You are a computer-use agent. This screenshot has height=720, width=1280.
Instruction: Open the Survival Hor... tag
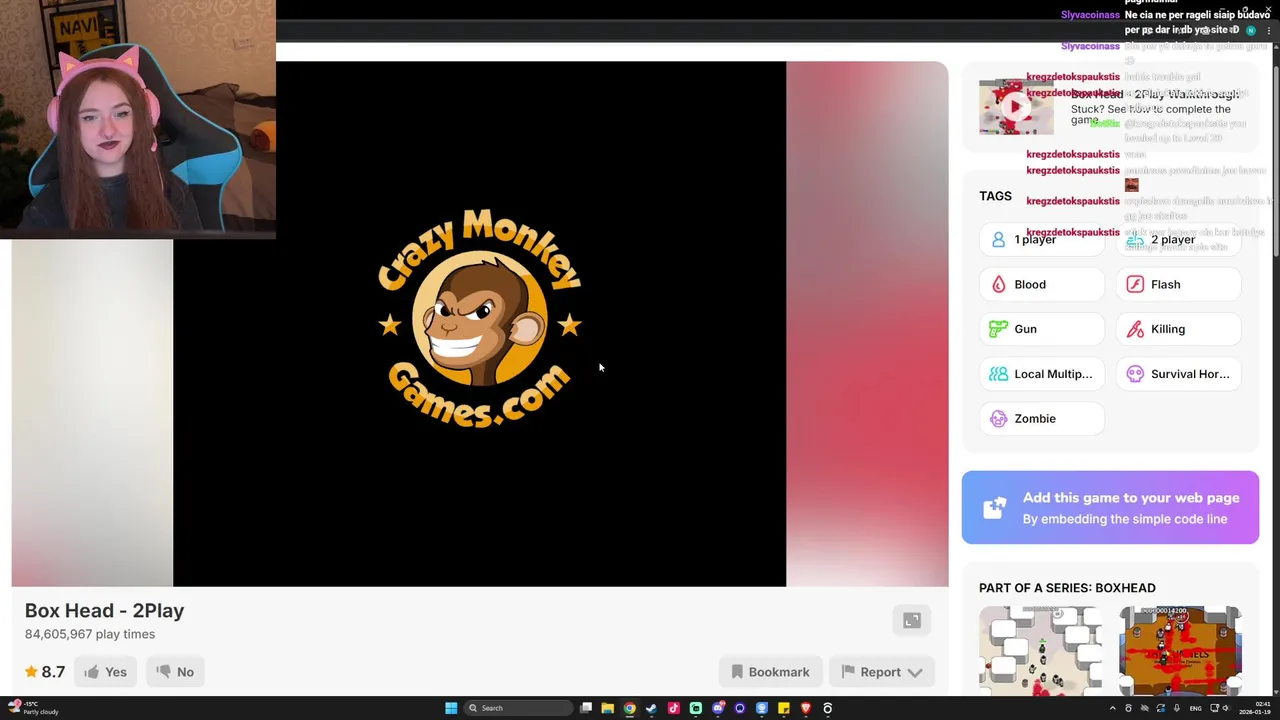1178,374
